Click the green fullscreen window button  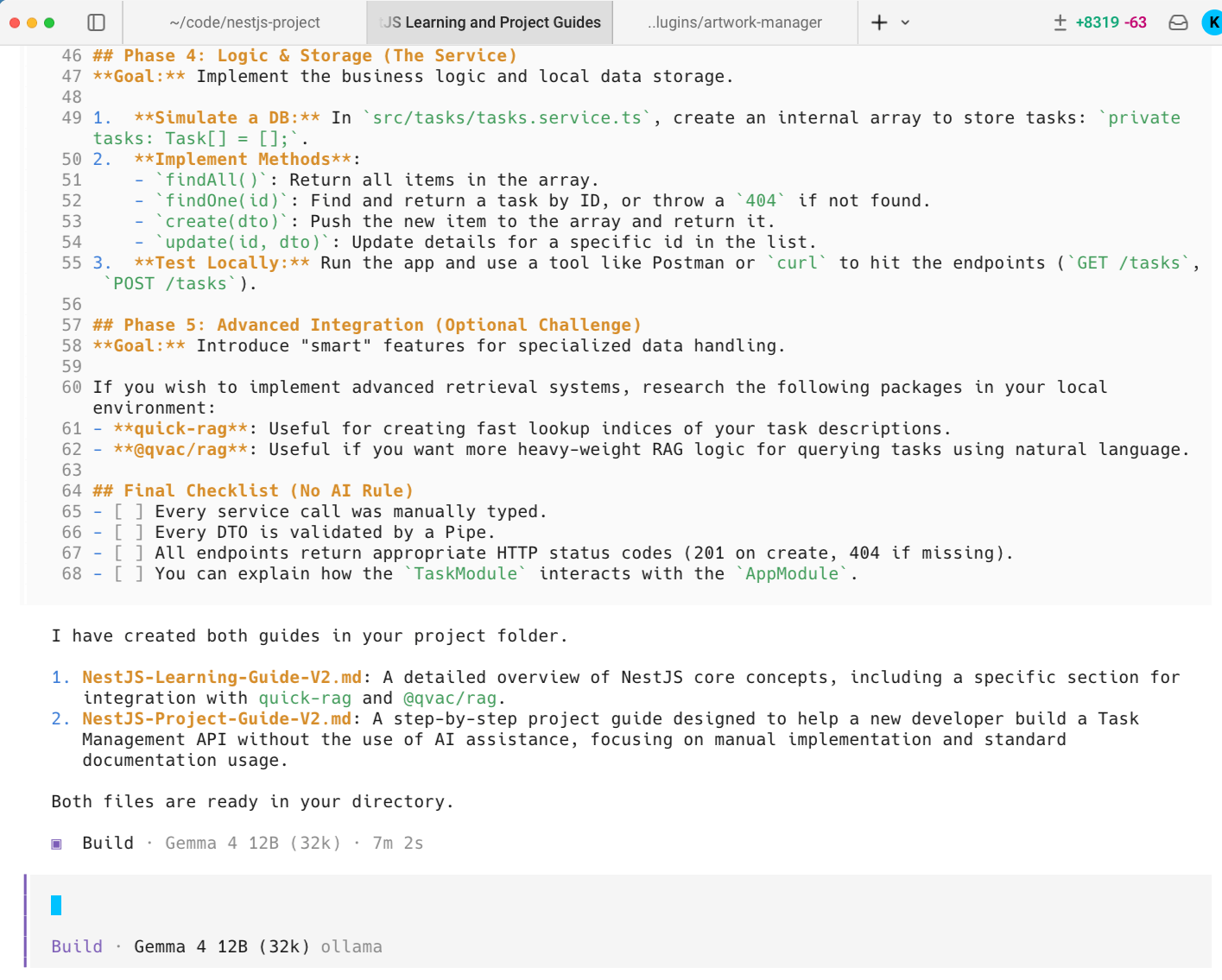(x=49, y=22)
